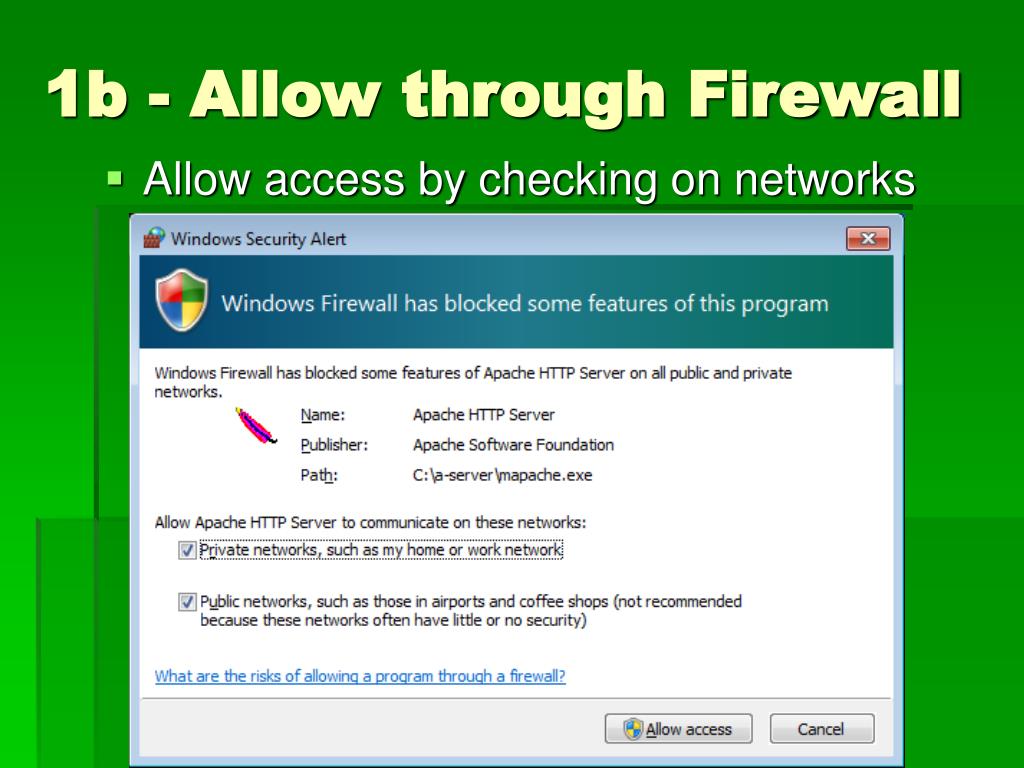Screen dimensions: 1024x768
Task: Click the Windows Security Alert title text
Action: pos(259,239)
